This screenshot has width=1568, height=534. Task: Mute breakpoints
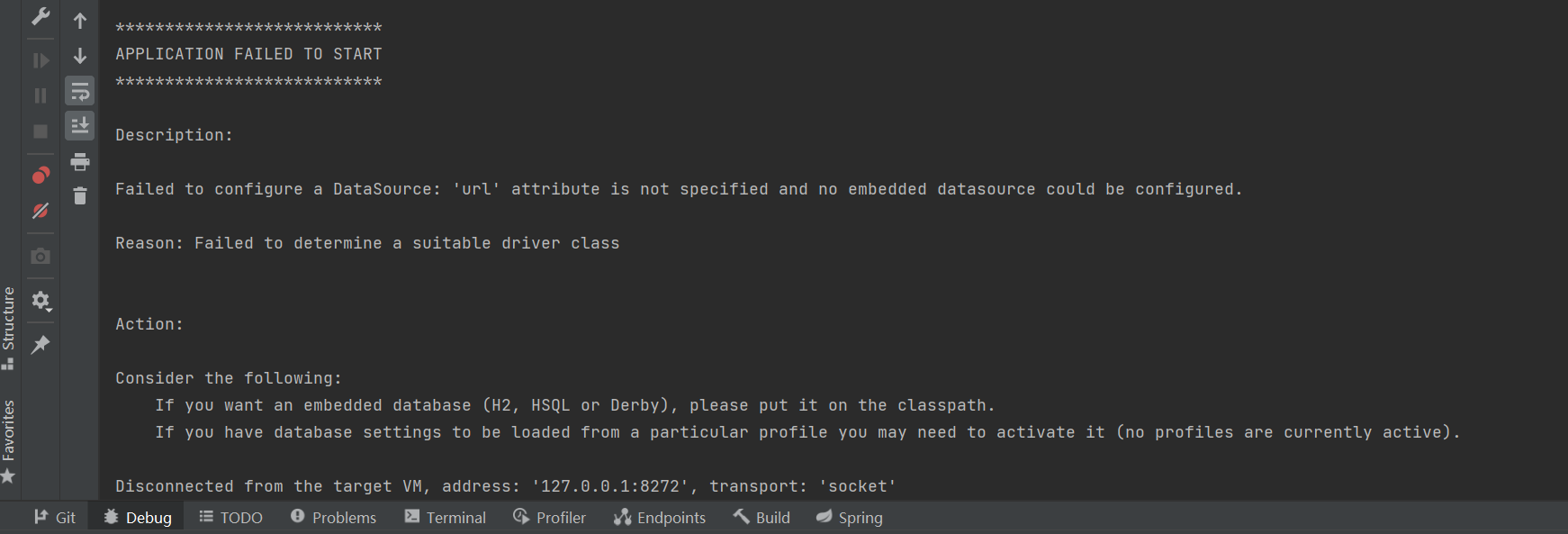(x=40, y=212)
